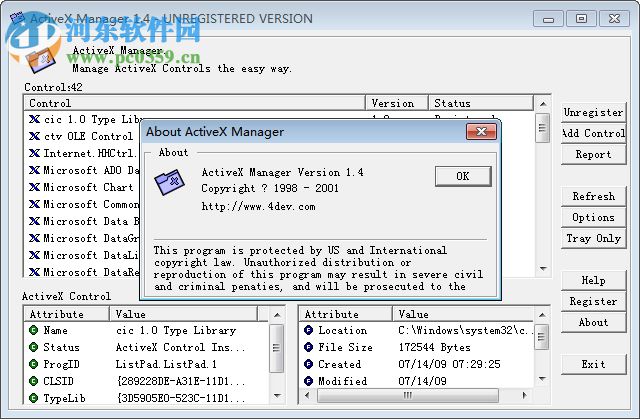Click the C:\Windows\system32 location value
Viewport: 640px width, 419px height.
point(465,330)
